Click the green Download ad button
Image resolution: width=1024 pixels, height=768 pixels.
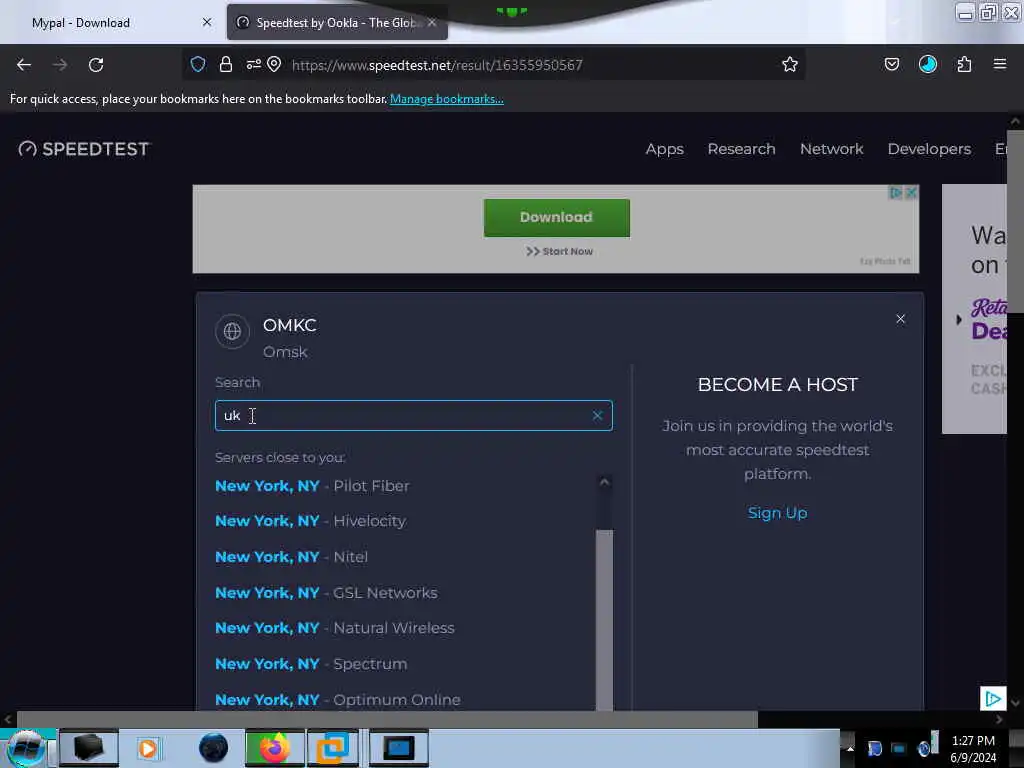coord(556,217)
